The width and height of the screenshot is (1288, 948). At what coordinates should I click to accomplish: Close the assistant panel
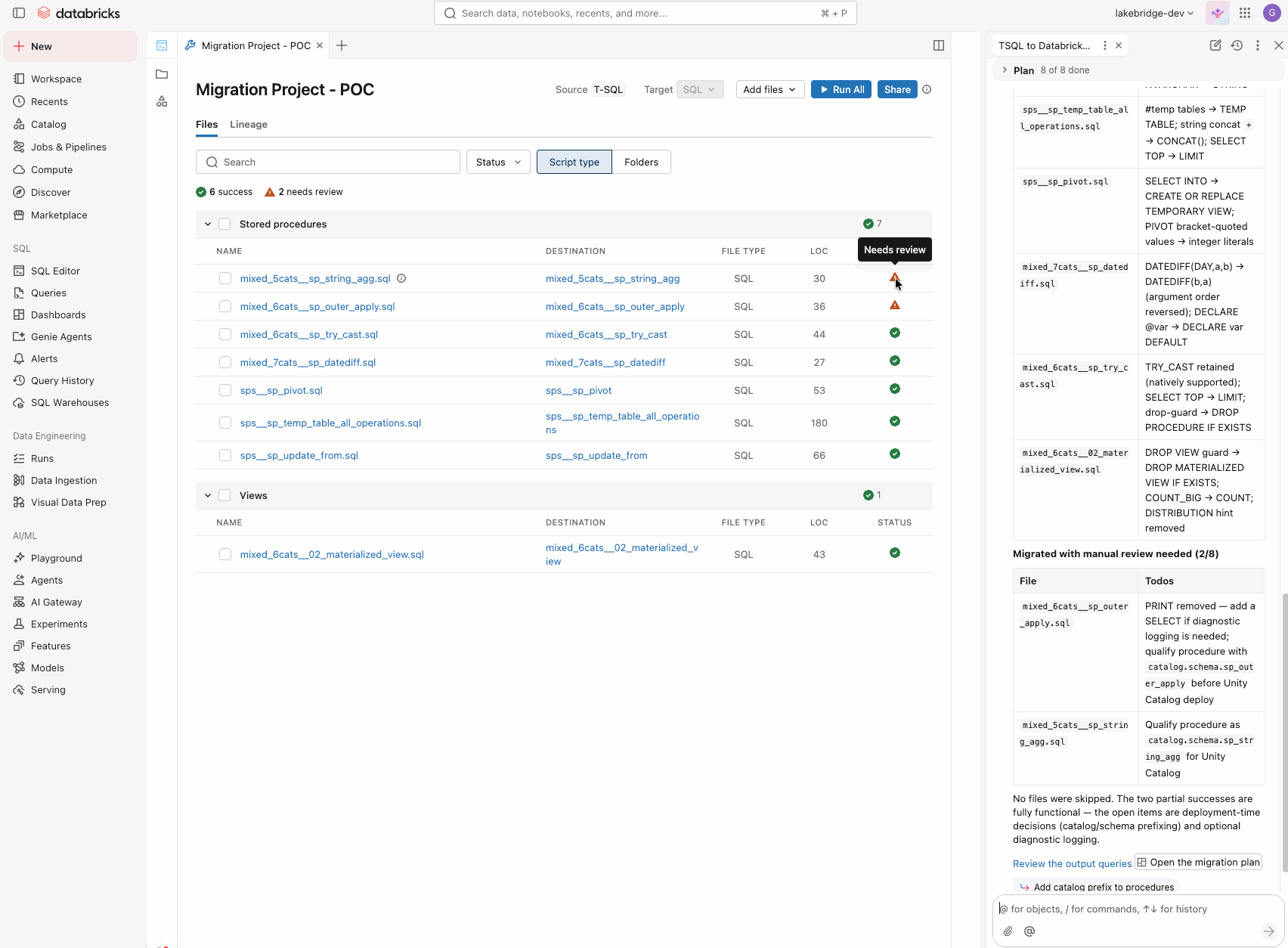pos(1279,45)
